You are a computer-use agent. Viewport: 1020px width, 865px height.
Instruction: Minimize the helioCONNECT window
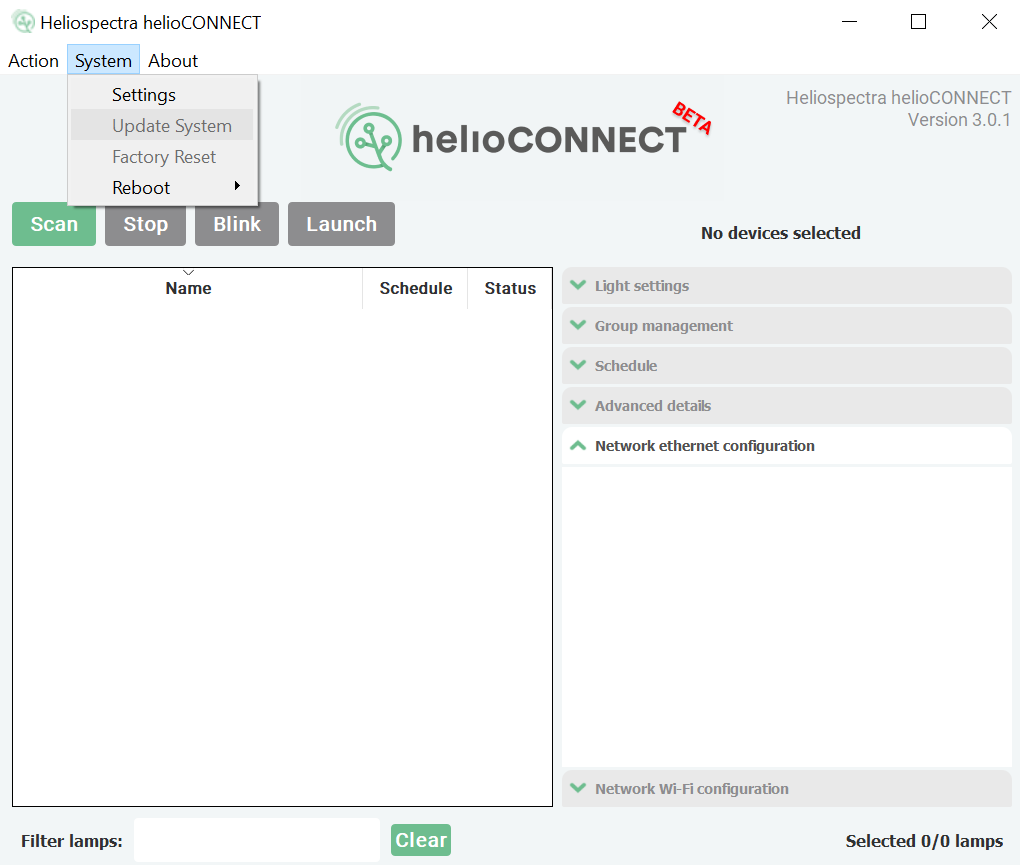point(849,22)
